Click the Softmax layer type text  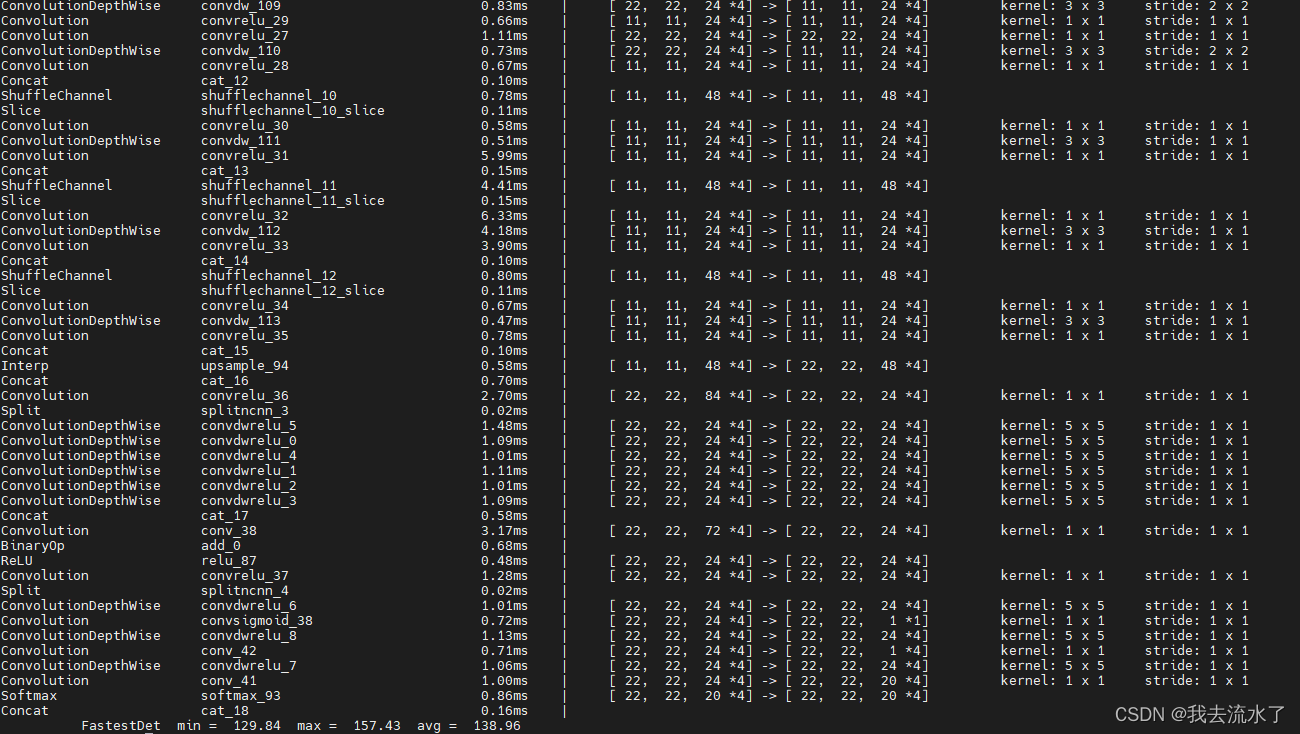tap(29, 696)
